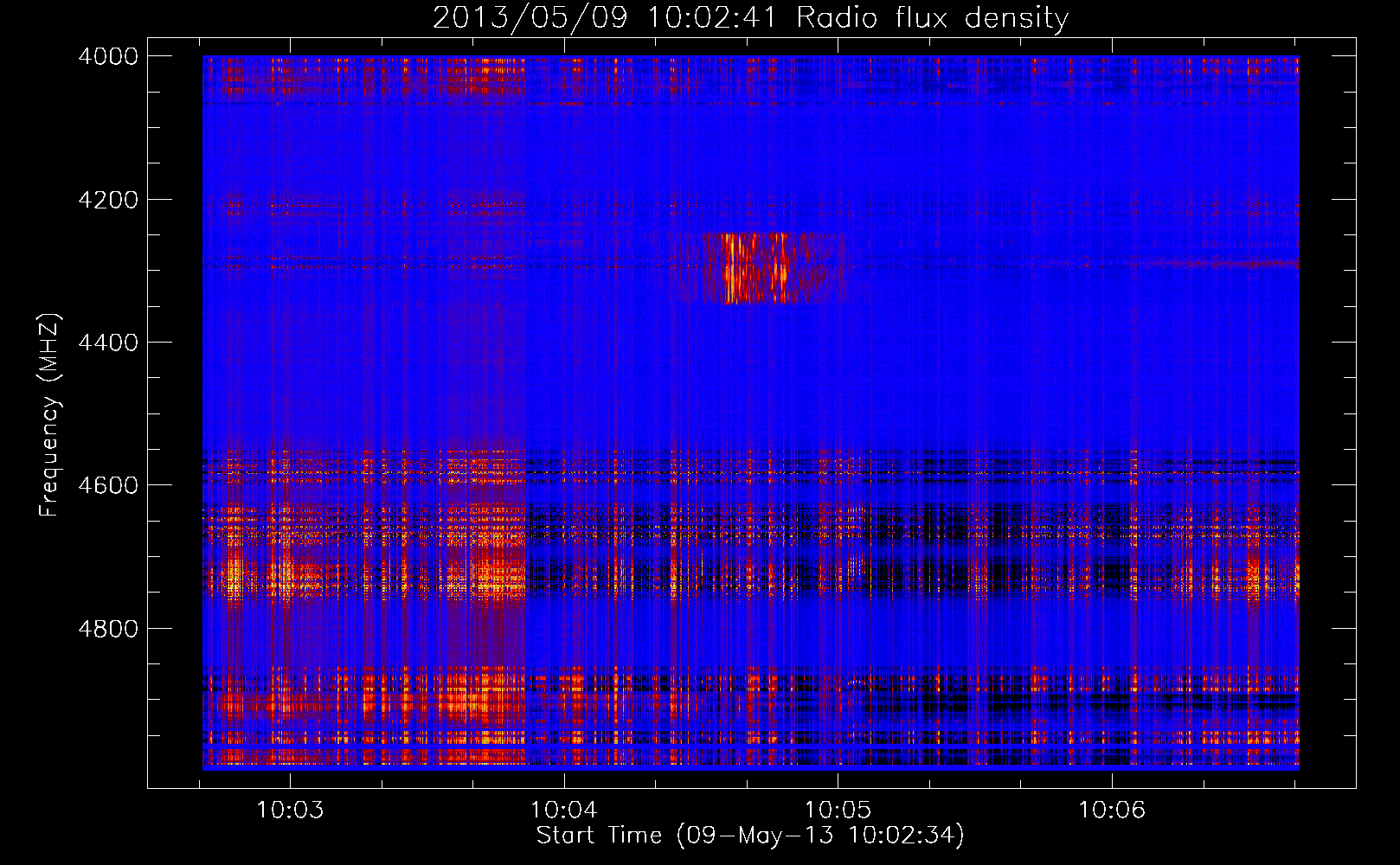Click the plot title '2013/05/09 10:02:41 Radio flux density'

click(x=750, y=18)
